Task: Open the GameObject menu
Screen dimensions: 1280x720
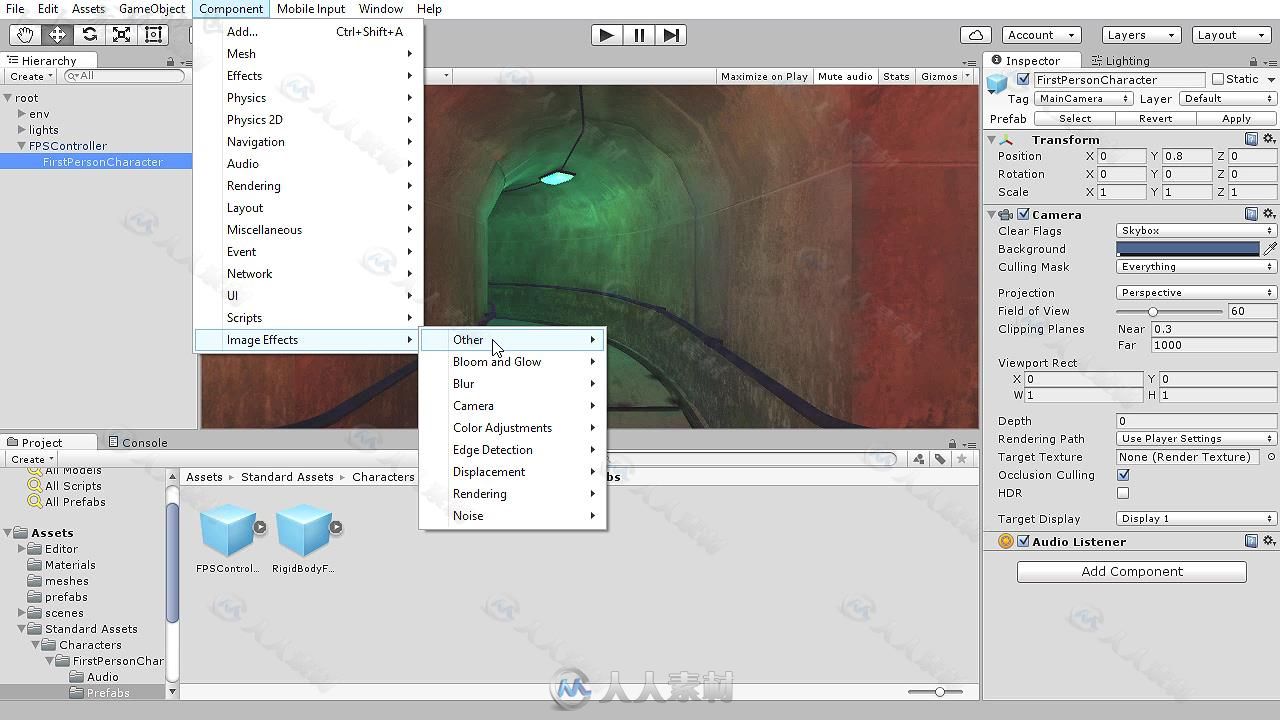Action: [151, 9]
